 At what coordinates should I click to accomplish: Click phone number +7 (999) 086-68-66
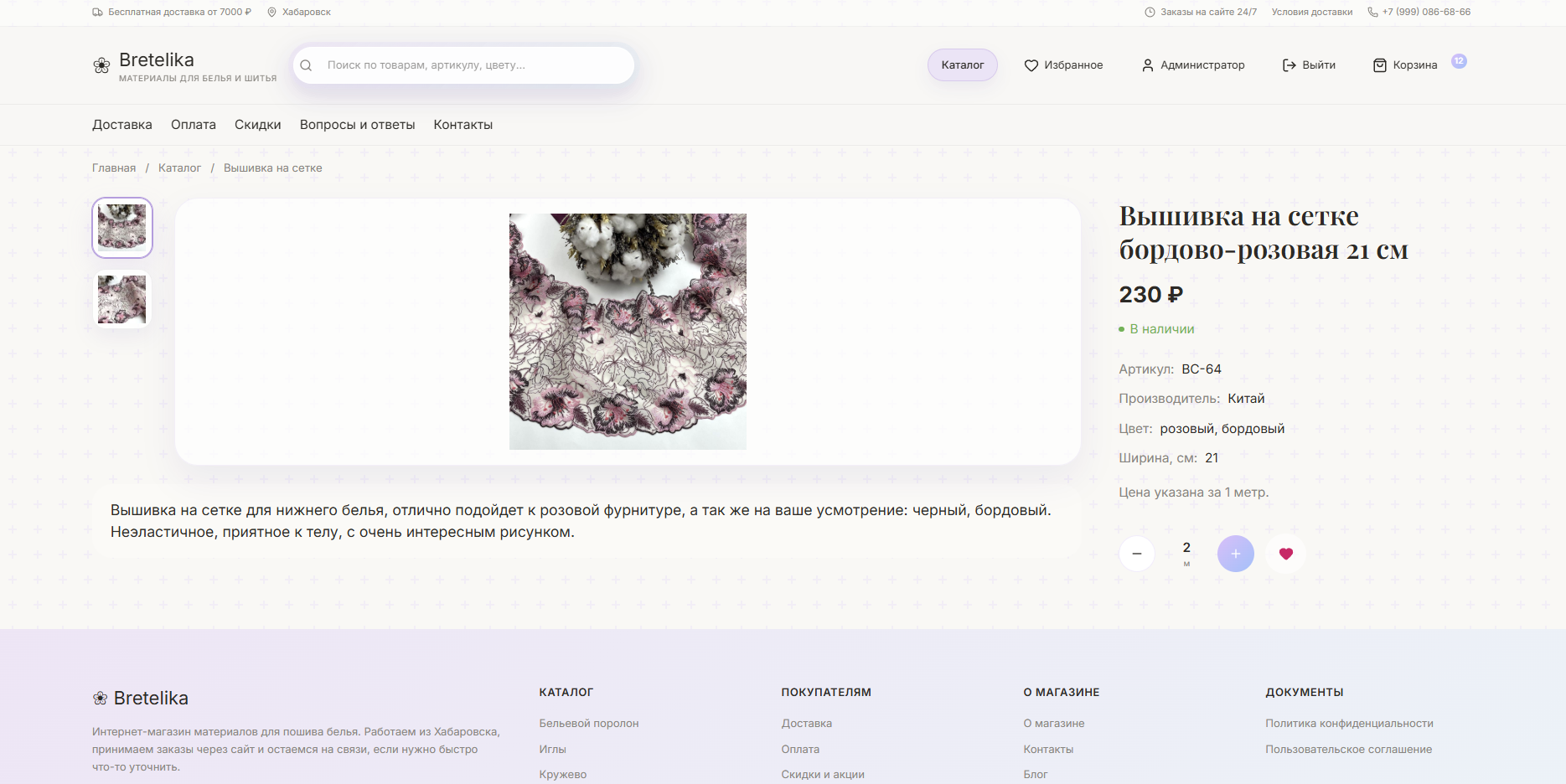pyautogui.click(x=1427, y=12)
